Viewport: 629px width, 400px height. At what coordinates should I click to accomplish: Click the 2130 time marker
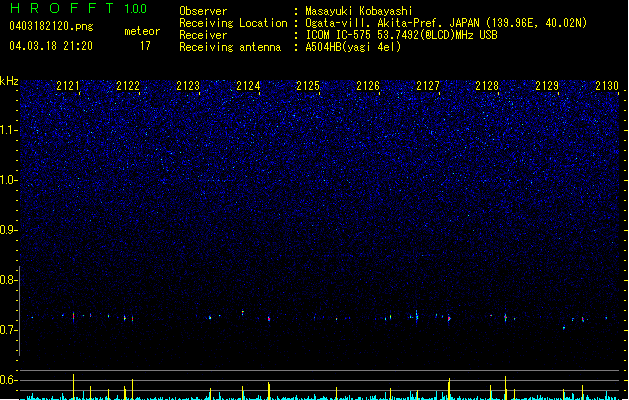coord(607,86)
